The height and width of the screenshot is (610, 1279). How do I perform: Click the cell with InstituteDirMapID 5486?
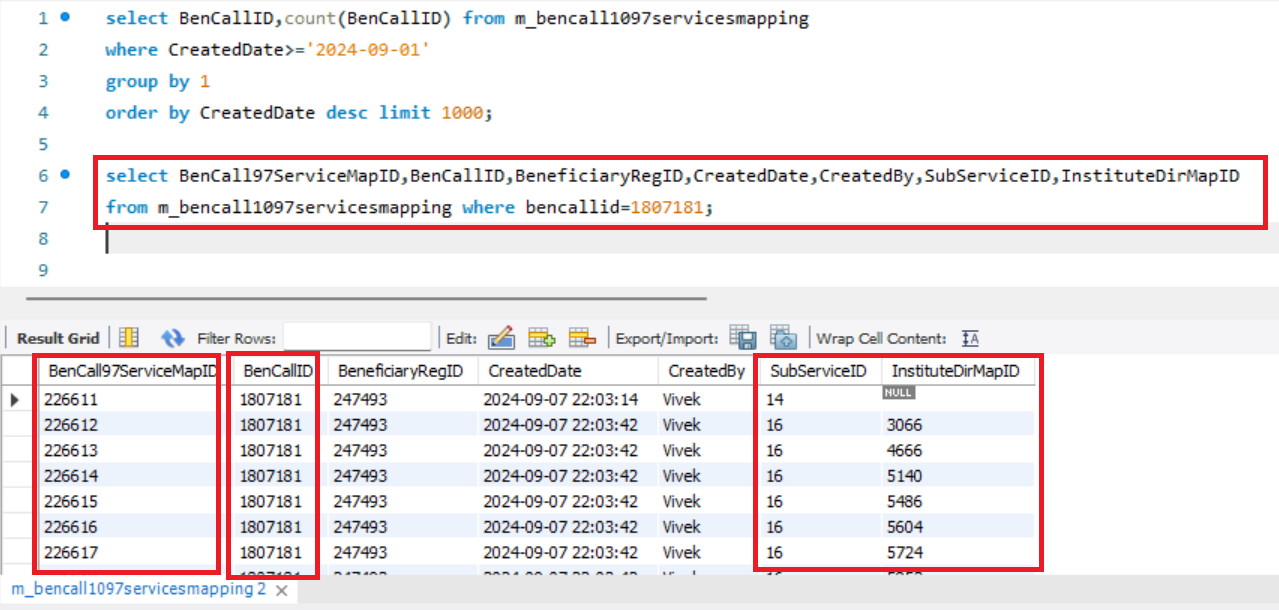pos(904,501)
